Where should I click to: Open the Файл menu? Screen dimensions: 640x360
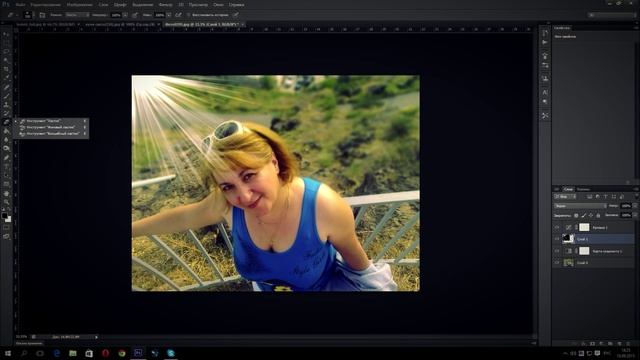pyautogui.click(x=20, y=4)
